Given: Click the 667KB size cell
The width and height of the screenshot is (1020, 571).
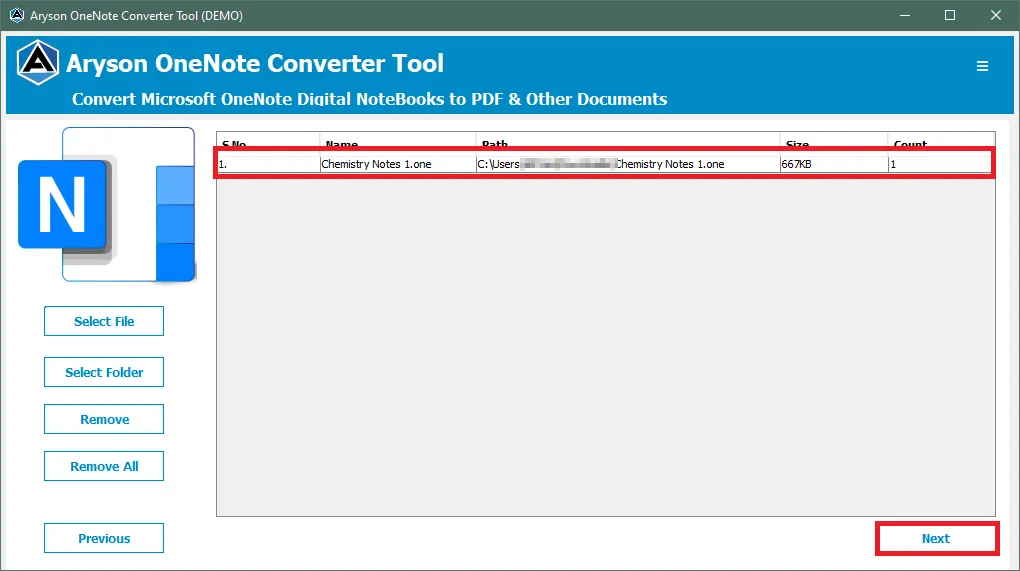Looking at the screenshot, I should (834, 165).
